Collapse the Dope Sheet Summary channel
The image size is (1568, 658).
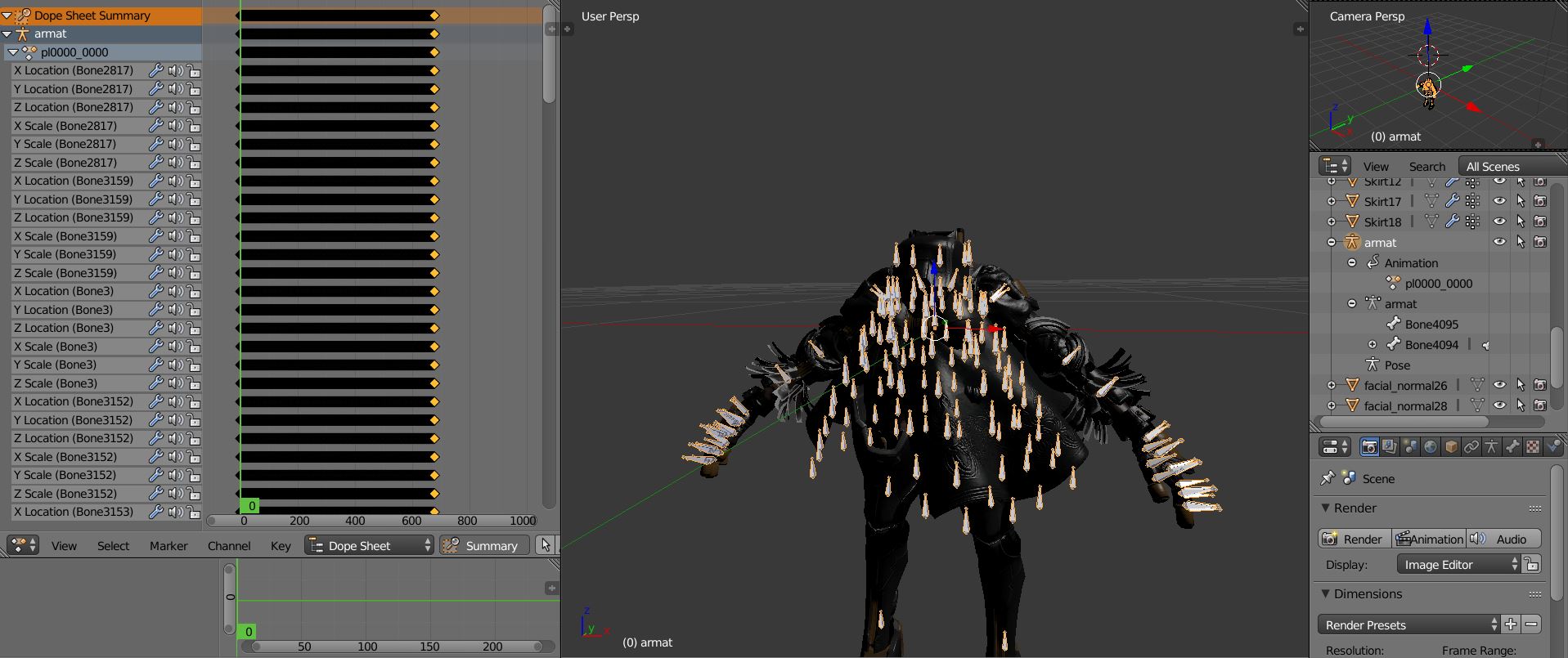tap(7, 16)
